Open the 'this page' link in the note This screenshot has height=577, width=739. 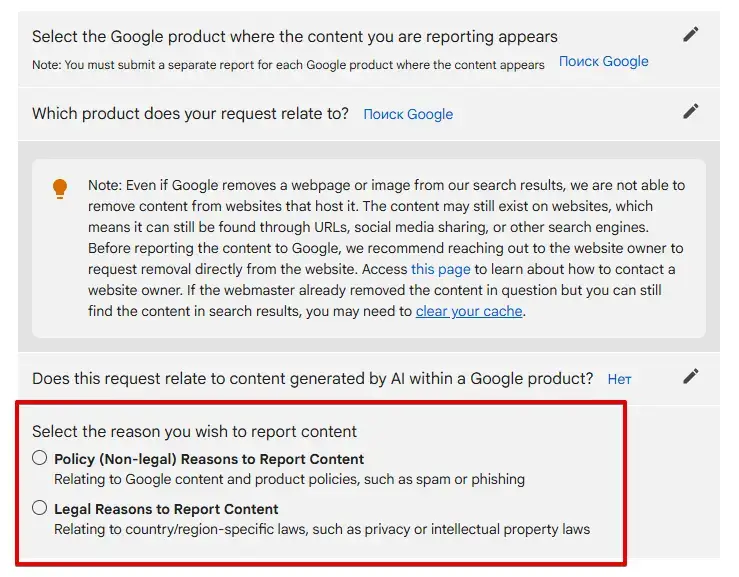point(441,269)
